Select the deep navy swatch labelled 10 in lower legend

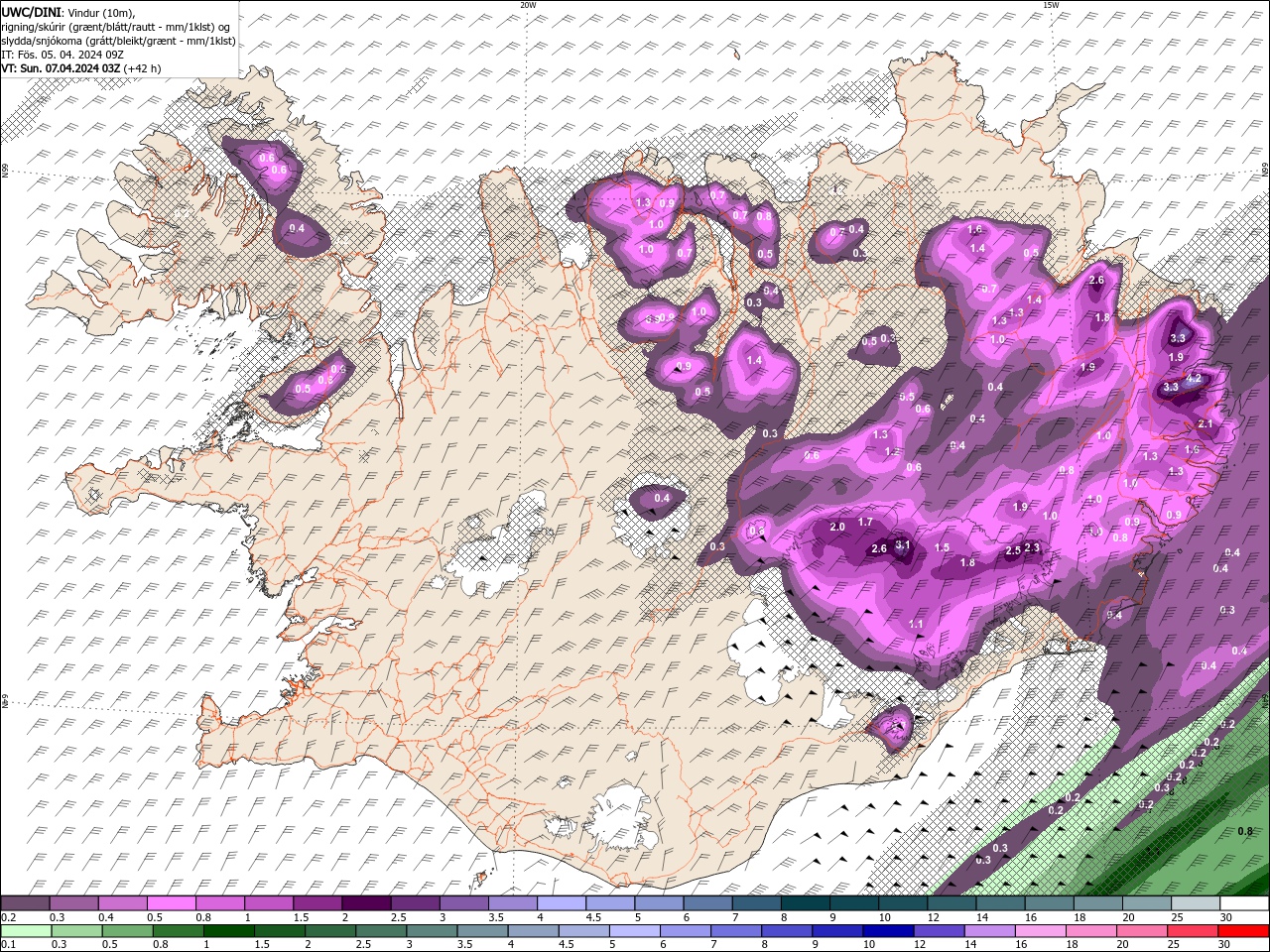pyautogui.click(x=888, y=931)
